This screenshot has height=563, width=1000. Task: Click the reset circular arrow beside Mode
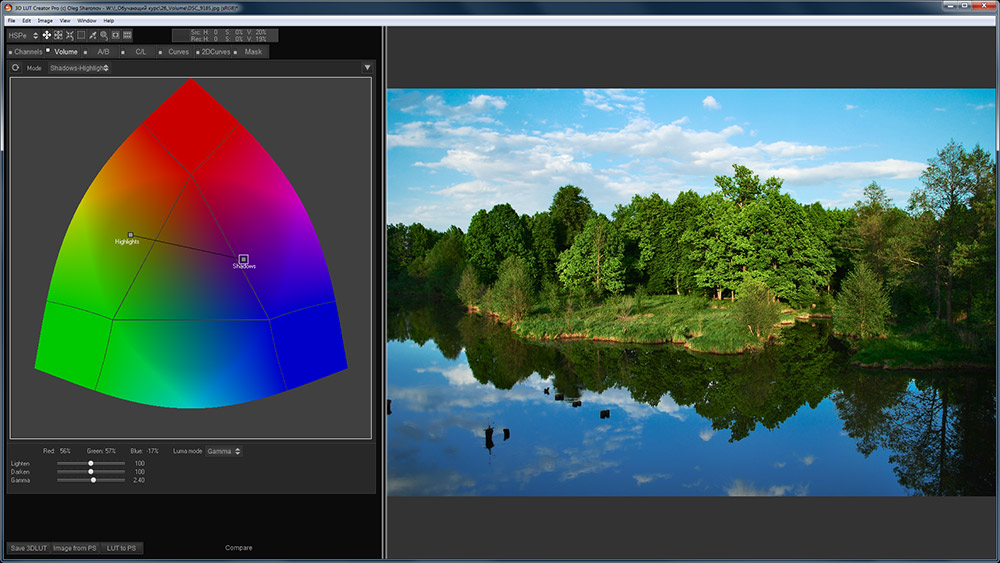16,68
